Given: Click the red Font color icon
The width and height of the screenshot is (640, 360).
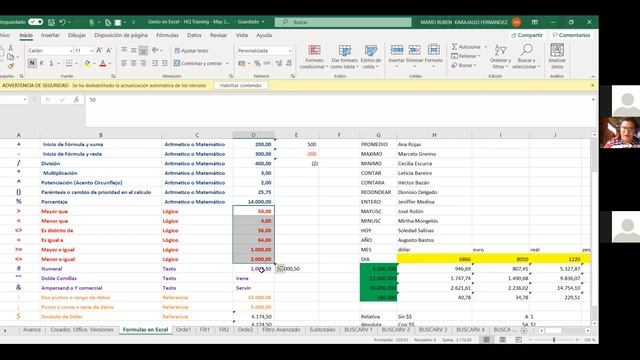Looking at the screenshot, I should [103, 63].
